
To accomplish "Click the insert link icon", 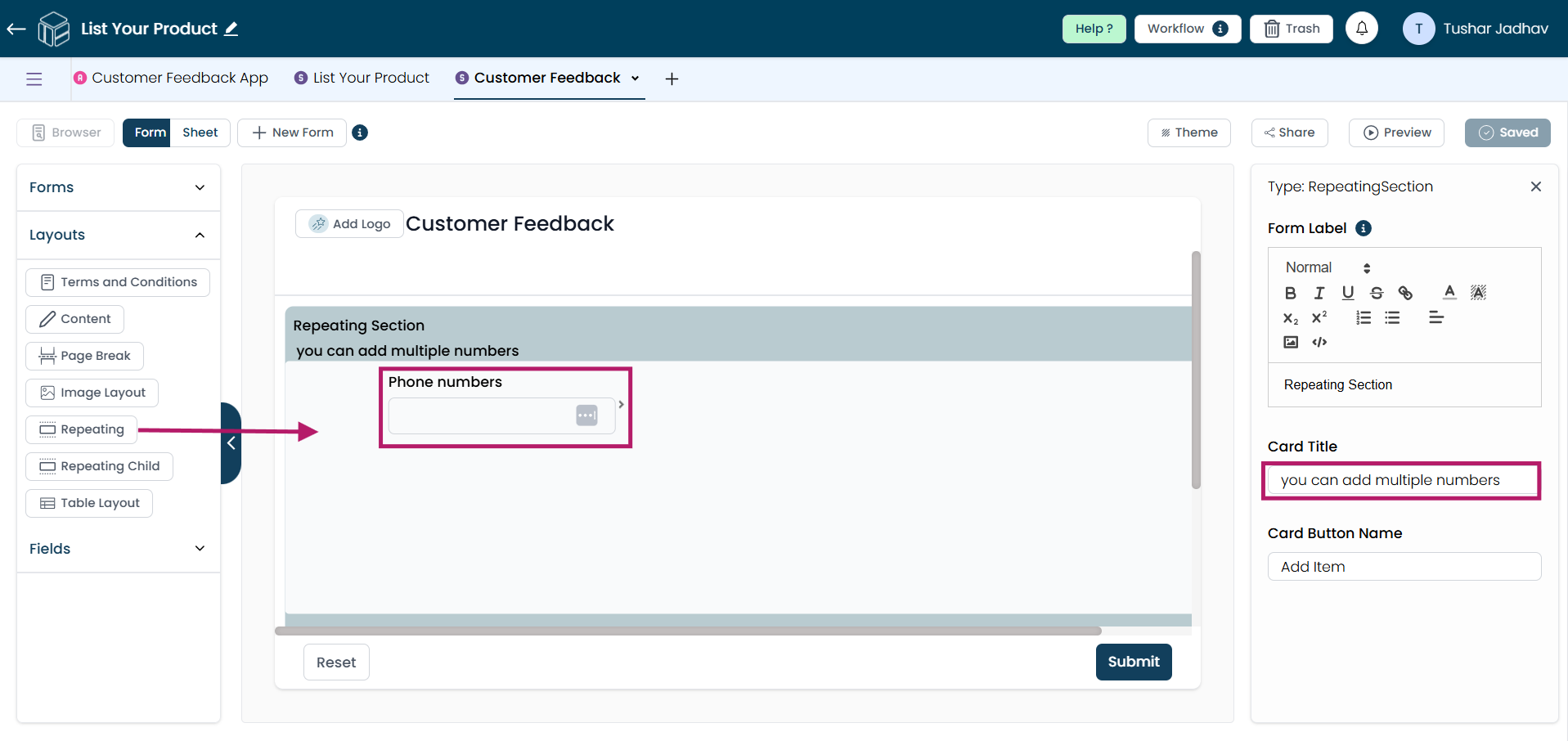I will pyautogui.click(x=1405, y=293).
